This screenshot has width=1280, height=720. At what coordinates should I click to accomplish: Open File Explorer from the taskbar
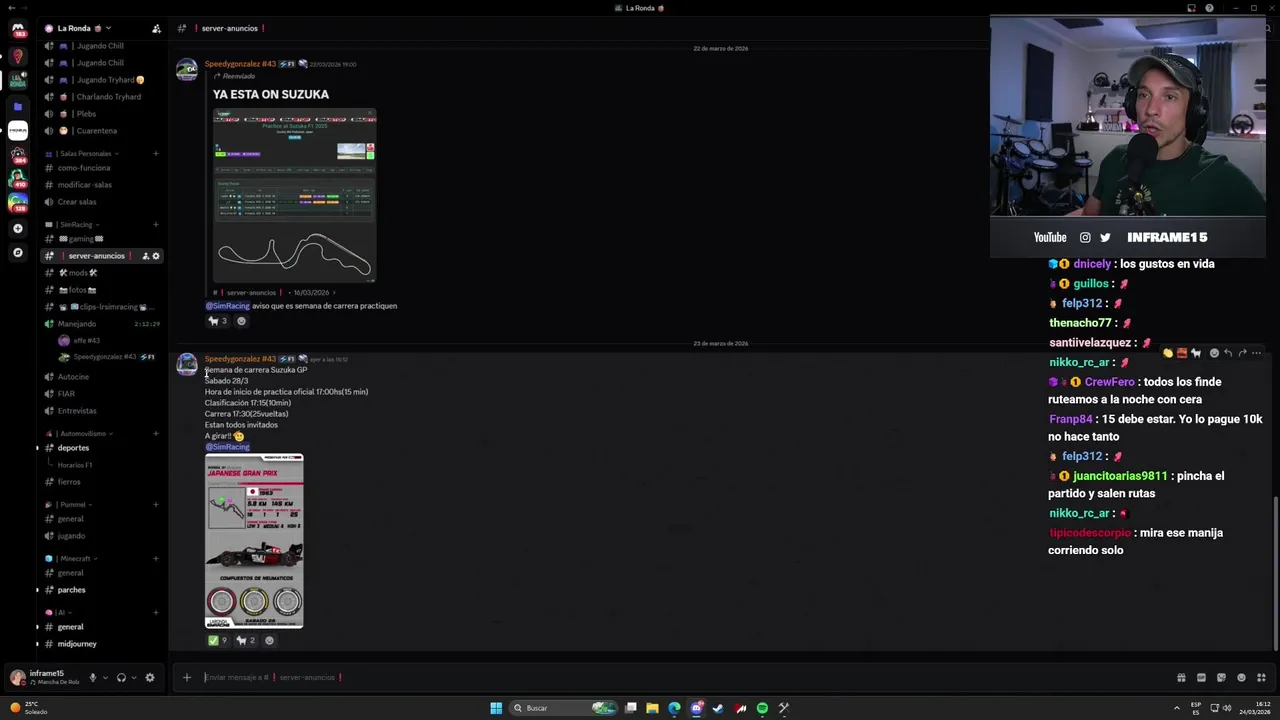(x=652, y=708)
